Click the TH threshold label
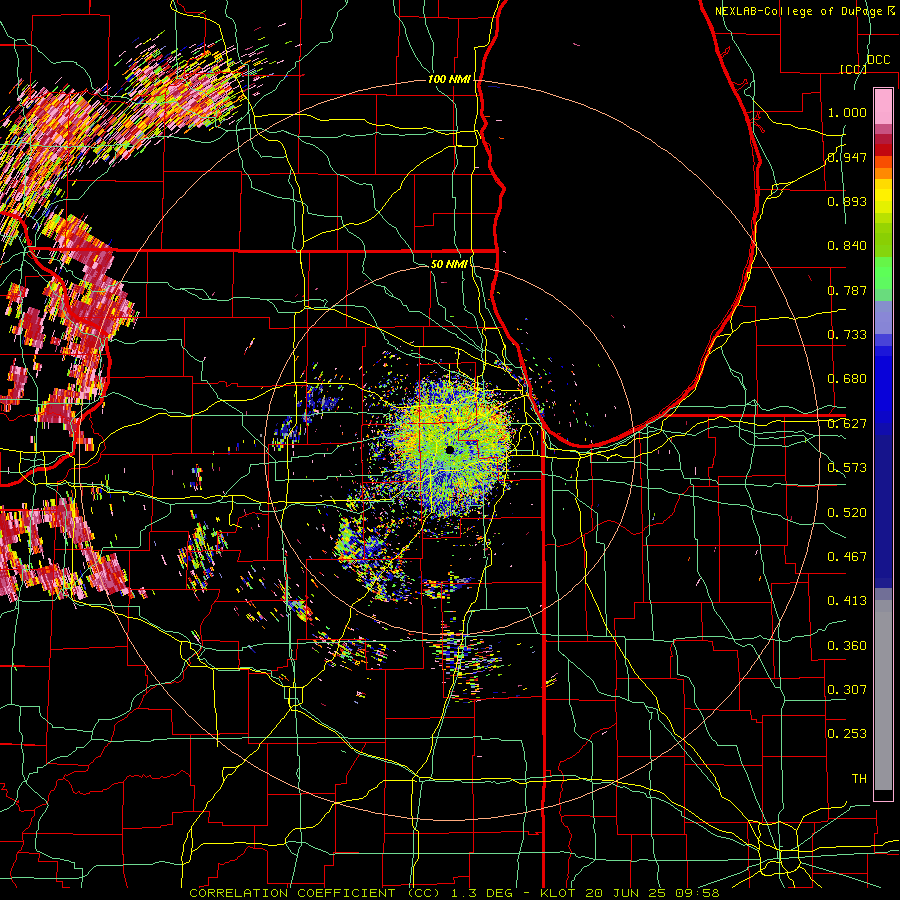 pyautogui.click(x=859, y=779)
